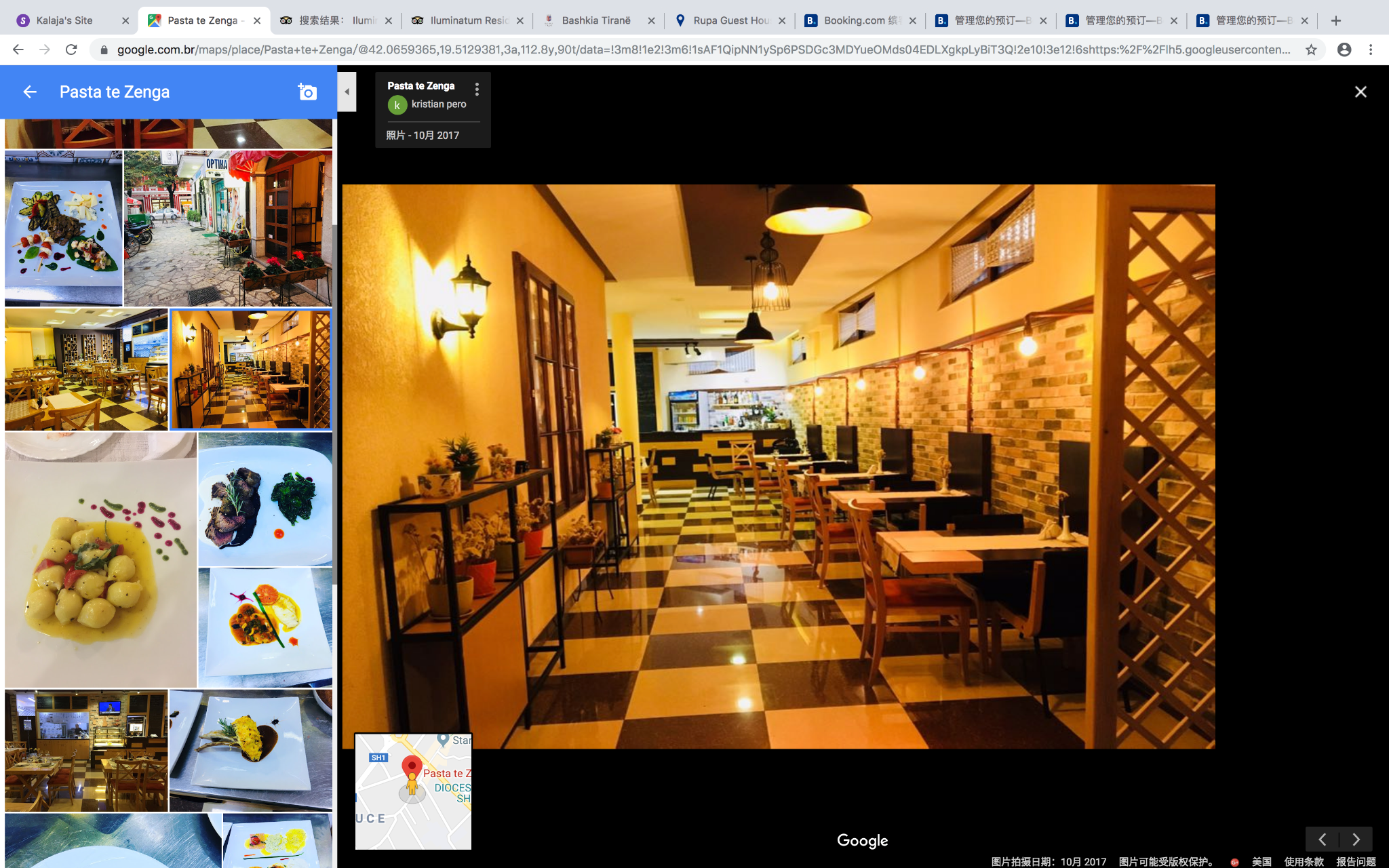Go back from the Pasta te Zenga photo panel
This screenshot has height=868, width=1389.
(x=30, y=92)
